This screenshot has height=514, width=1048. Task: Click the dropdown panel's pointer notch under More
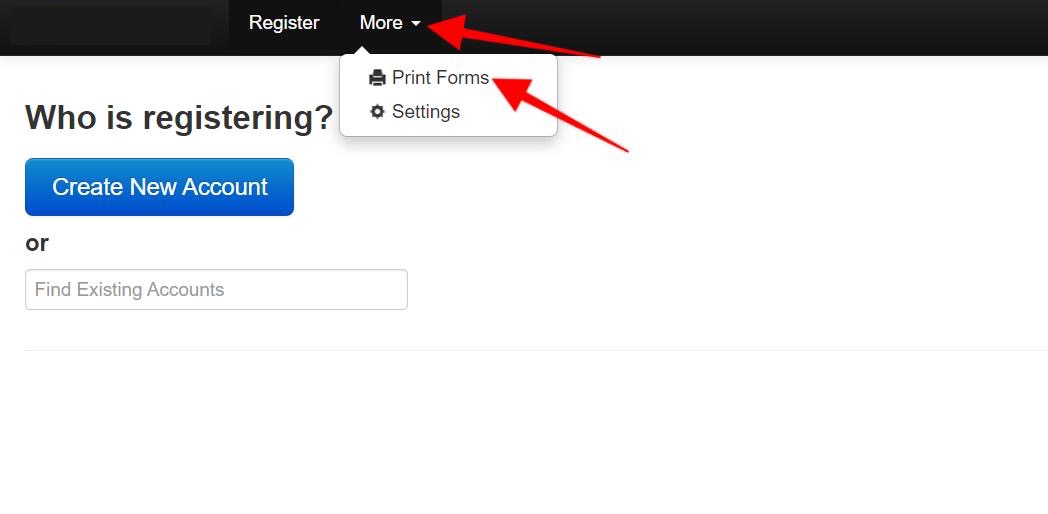pos(362,51)
